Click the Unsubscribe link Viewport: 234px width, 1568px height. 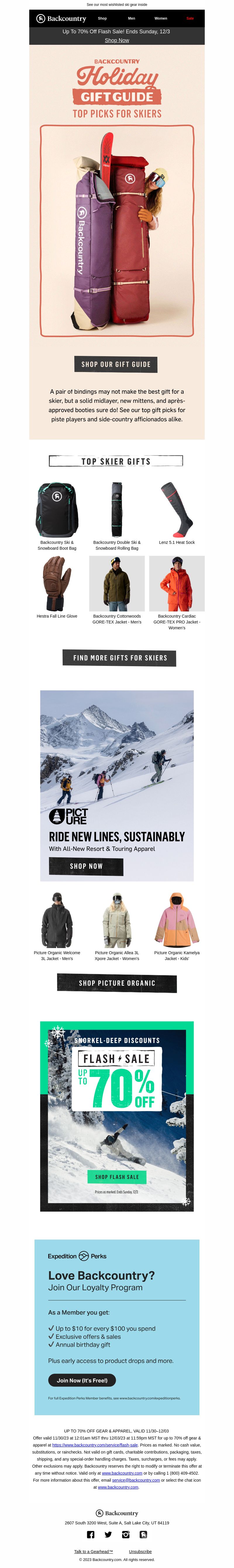tap(140, 1551)
